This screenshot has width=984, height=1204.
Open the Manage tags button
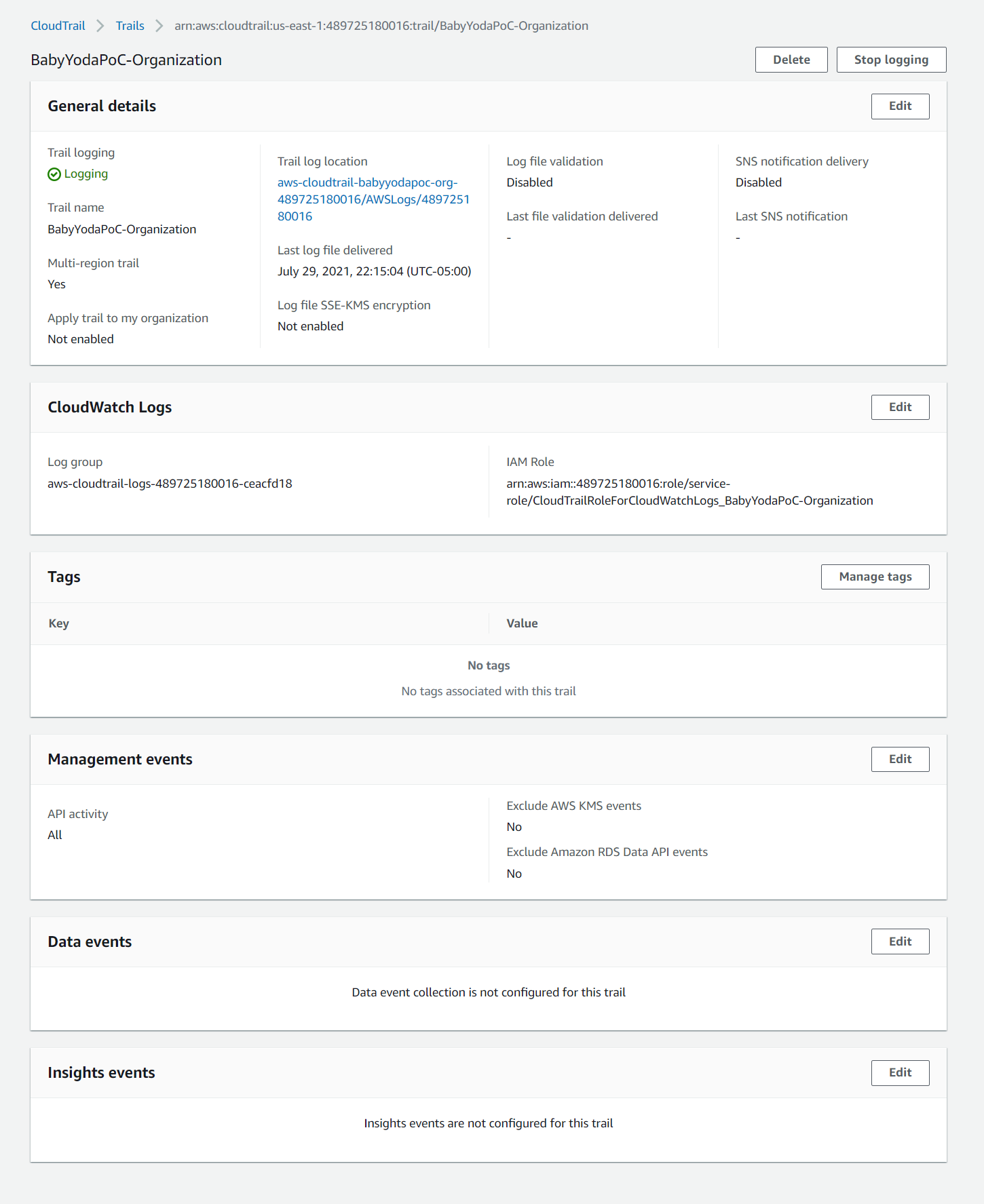tap(875, 577)
